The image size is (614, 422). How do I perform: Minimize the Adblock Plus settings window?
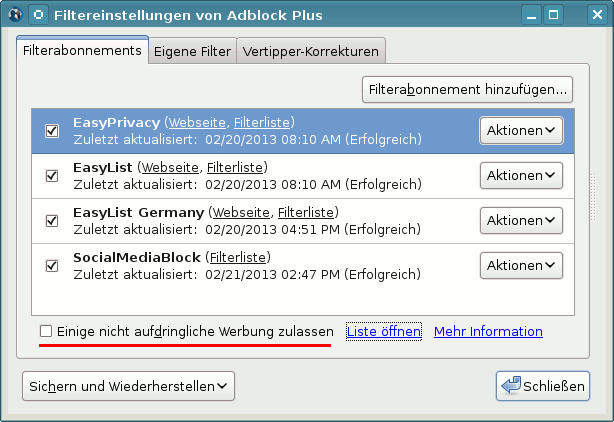tap(531, 15)
